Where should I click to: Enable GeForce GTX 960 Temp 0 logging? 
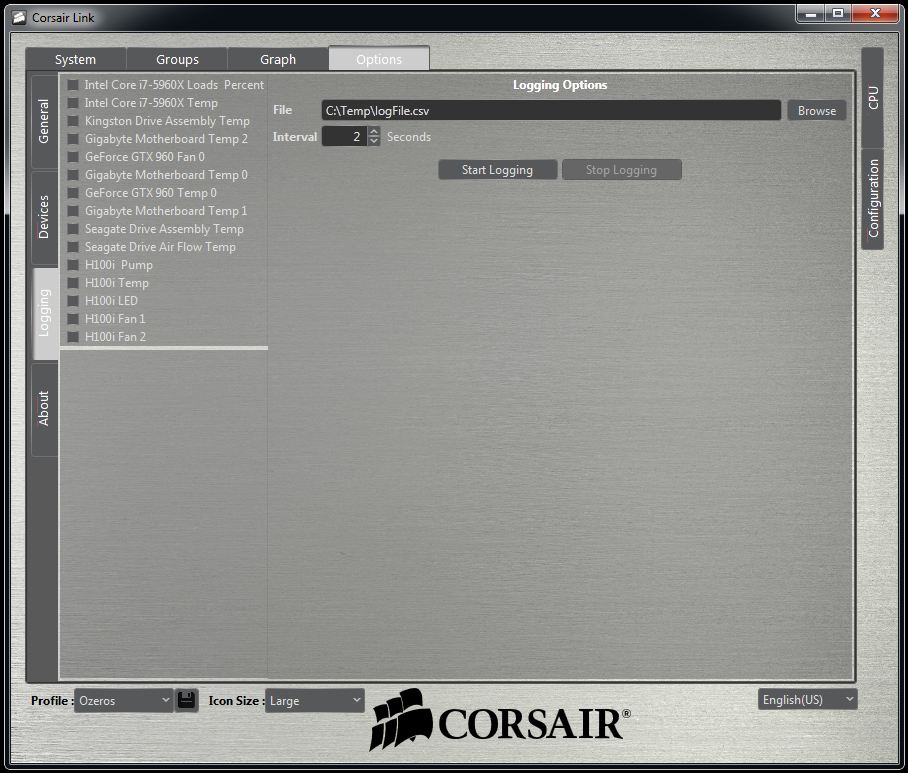coord(73,193)
